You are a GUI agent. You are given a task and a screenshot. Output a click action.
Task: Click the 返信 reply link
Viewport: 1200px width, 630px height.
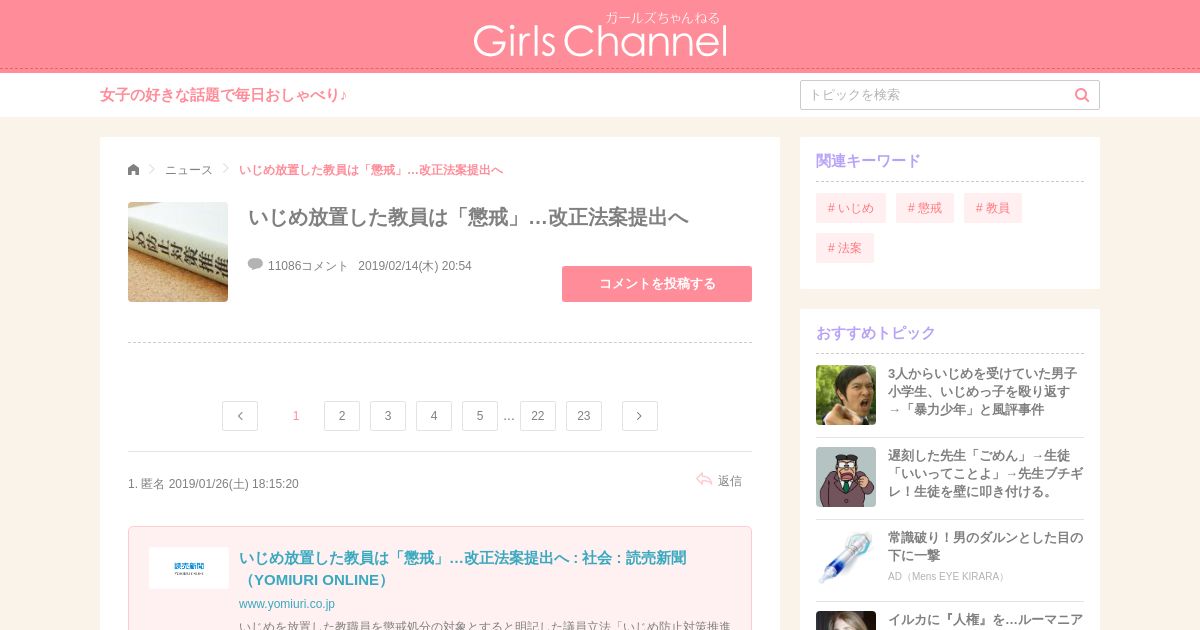(x=730, y=481)
